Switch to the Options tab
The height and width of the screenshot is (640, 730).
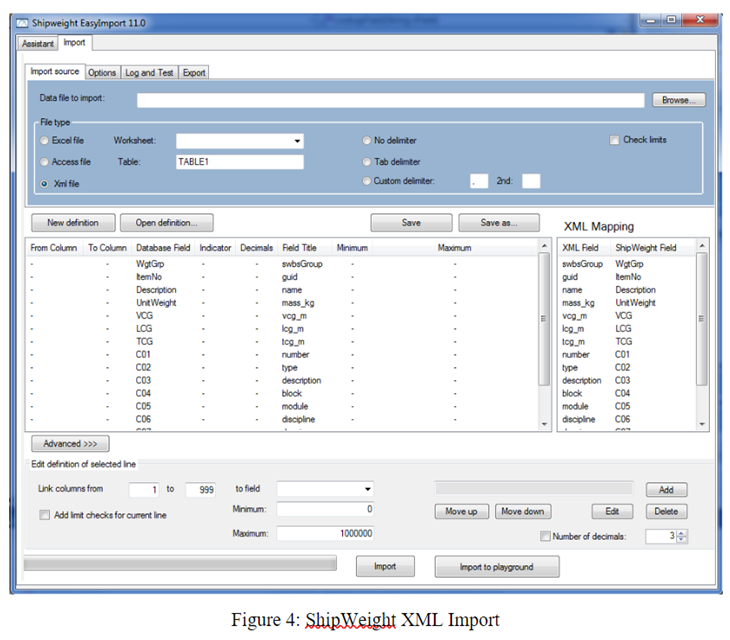pos(101,72)
